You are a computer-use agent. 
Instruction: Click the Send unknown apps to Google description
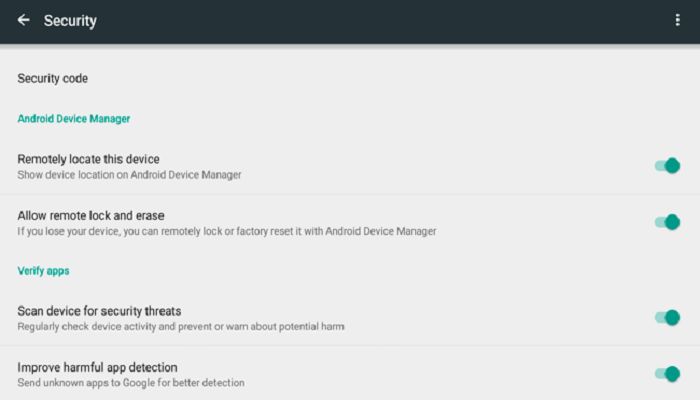point(131,383)
